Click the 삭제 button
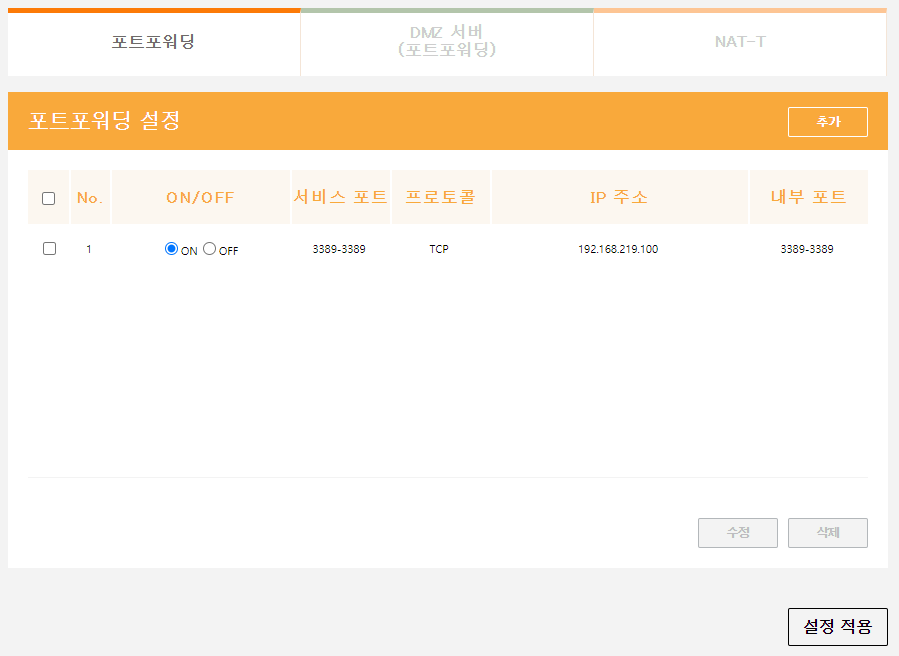The image size is (899, 656). click(828, 533)
